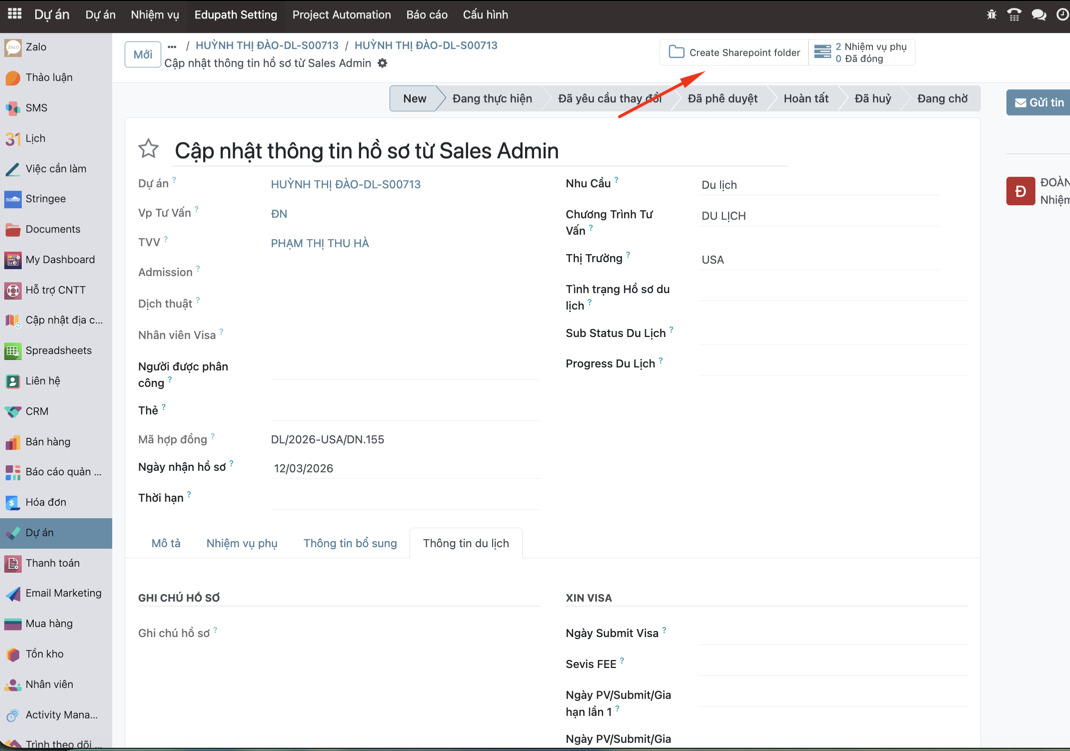Viewport: 1070px width, 751px height.
Task: Open the gear actions menu beside task title
Action: (382, 63)
